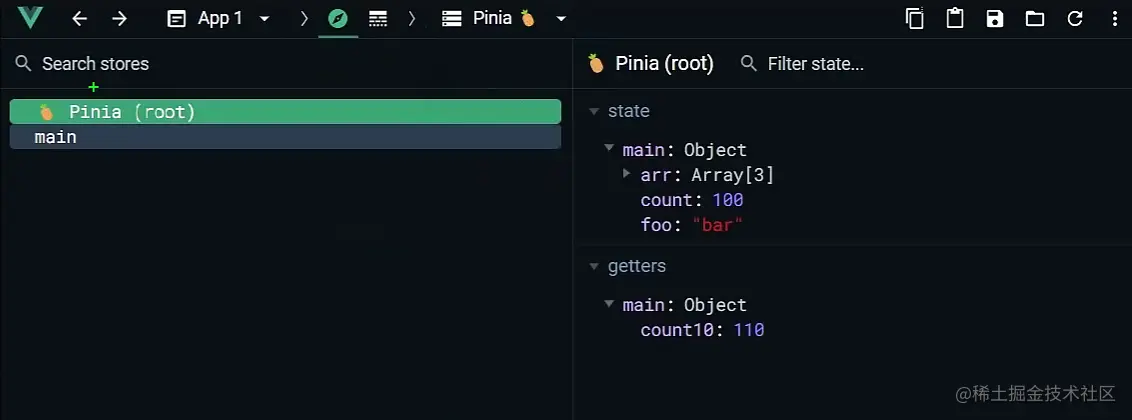Go forward with the right arrow
The height and width of the screenshot is (420, 1132).
coord(119,18)
